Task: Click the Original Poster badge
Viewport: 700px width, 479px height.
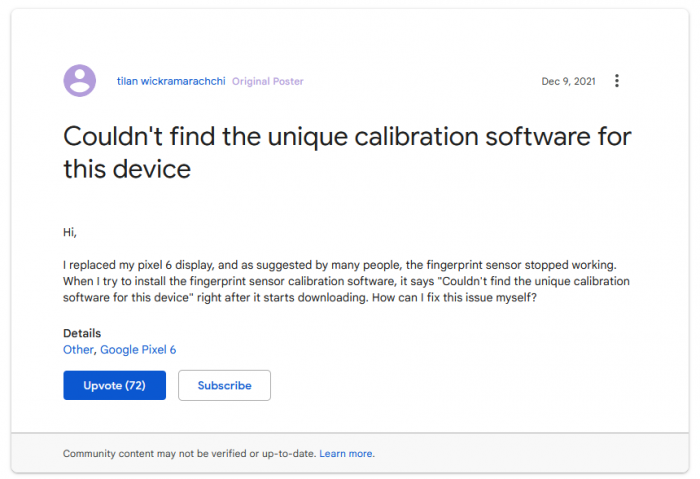Action: 268,81
